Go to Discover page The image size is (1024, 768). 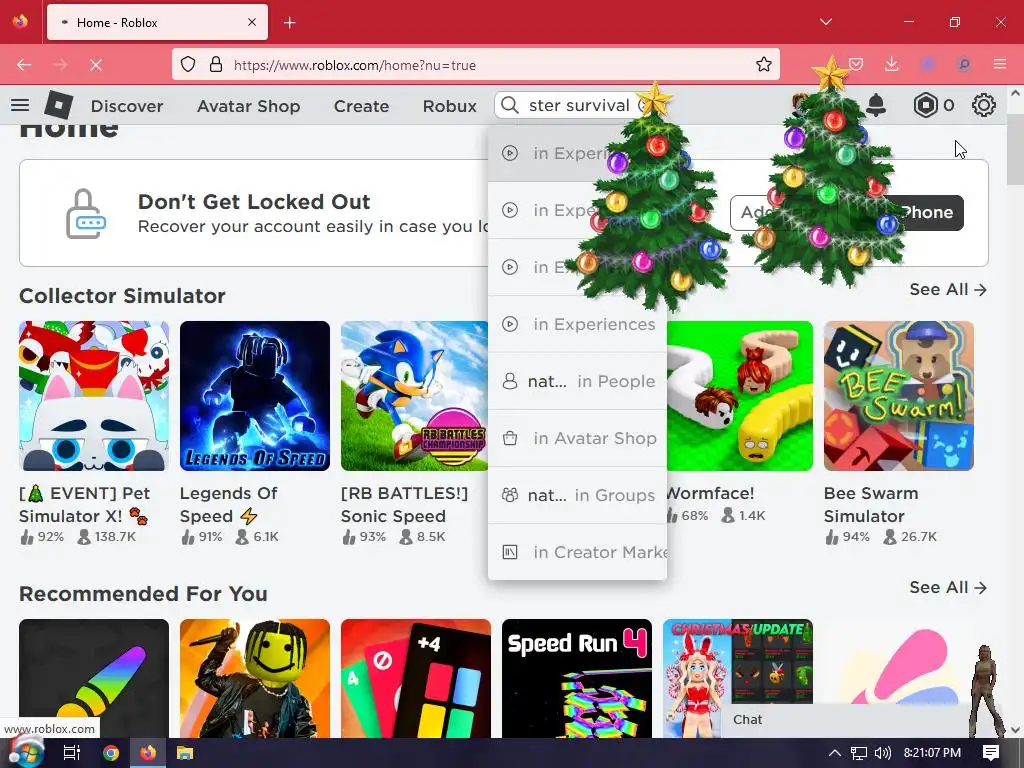(127, 106)
